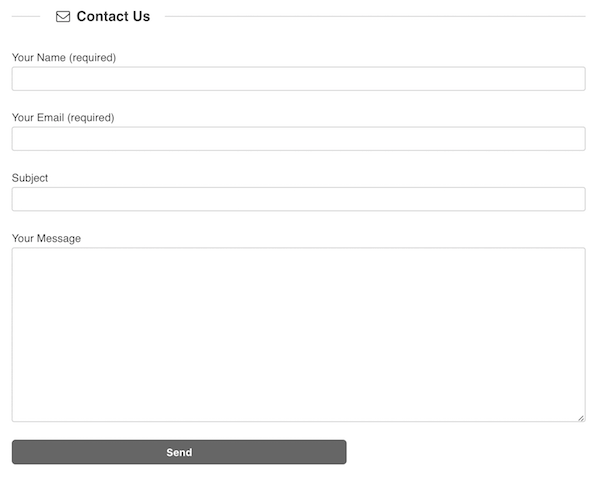Click the message box resize handle

(x=581, y=418)
